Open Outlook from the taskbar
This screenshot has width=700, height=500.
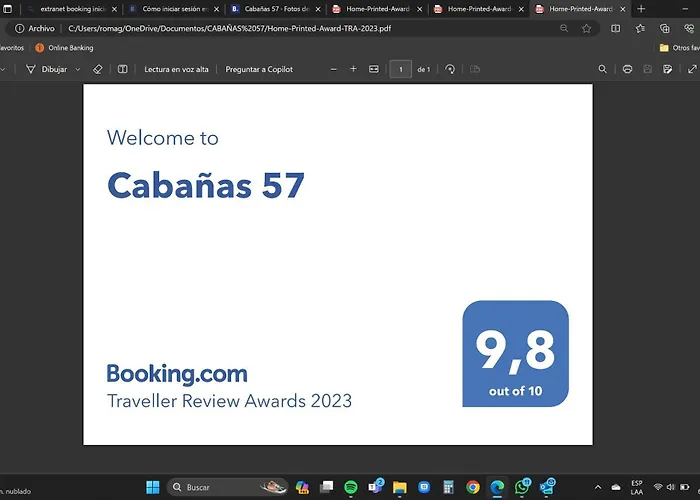[546, 487]
